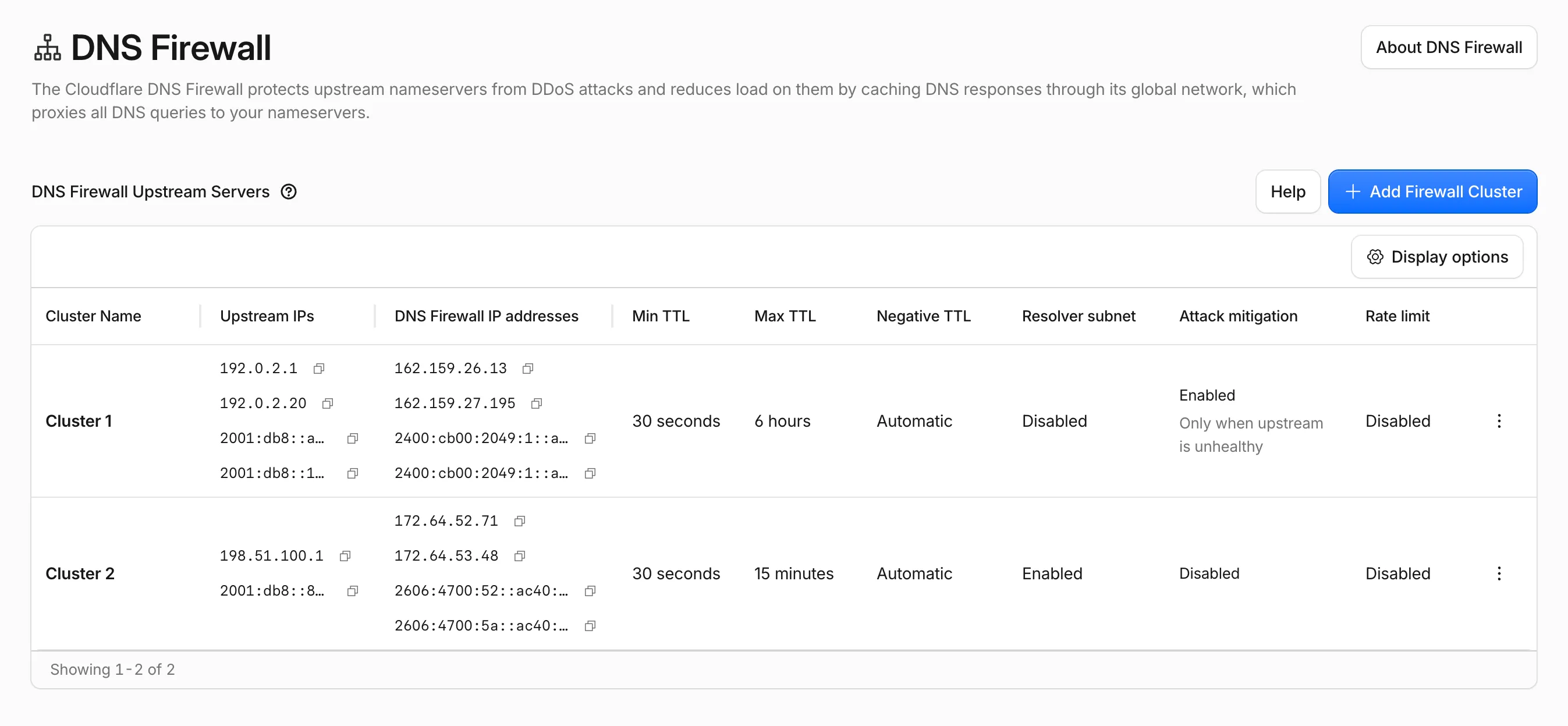
Task: Copy upstream IP 192.0.2.1
Action: (x=319, y=369)
